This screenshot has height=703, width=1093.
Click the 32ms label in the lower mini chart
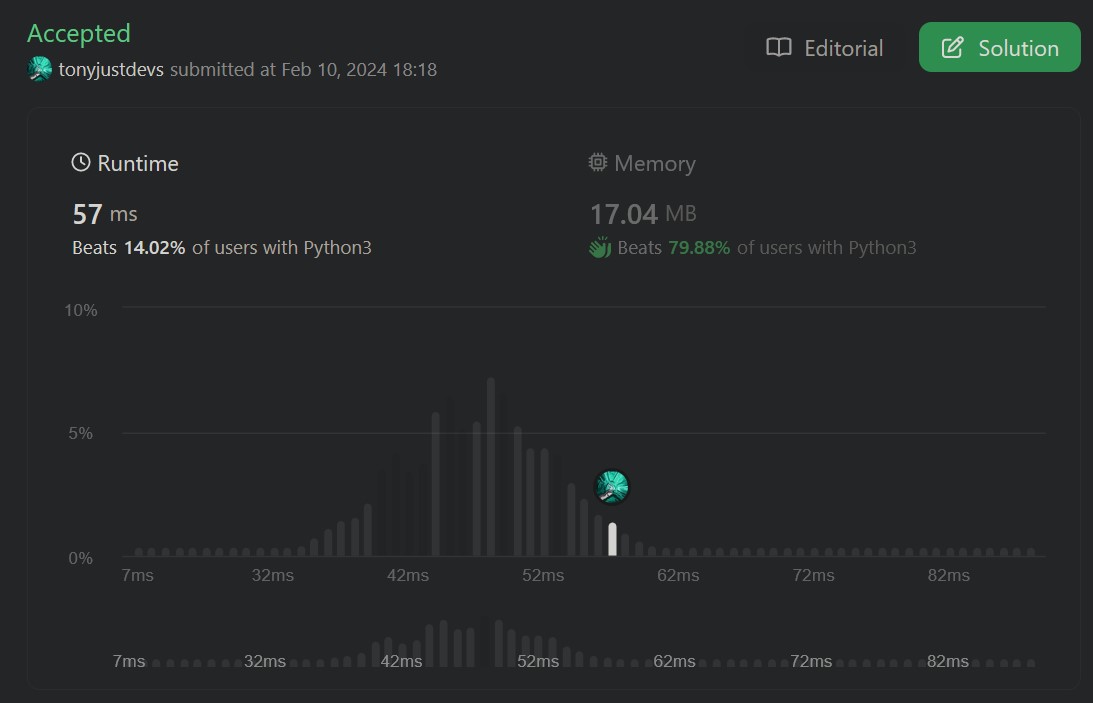pyautogui.click(x=265, y=661)
